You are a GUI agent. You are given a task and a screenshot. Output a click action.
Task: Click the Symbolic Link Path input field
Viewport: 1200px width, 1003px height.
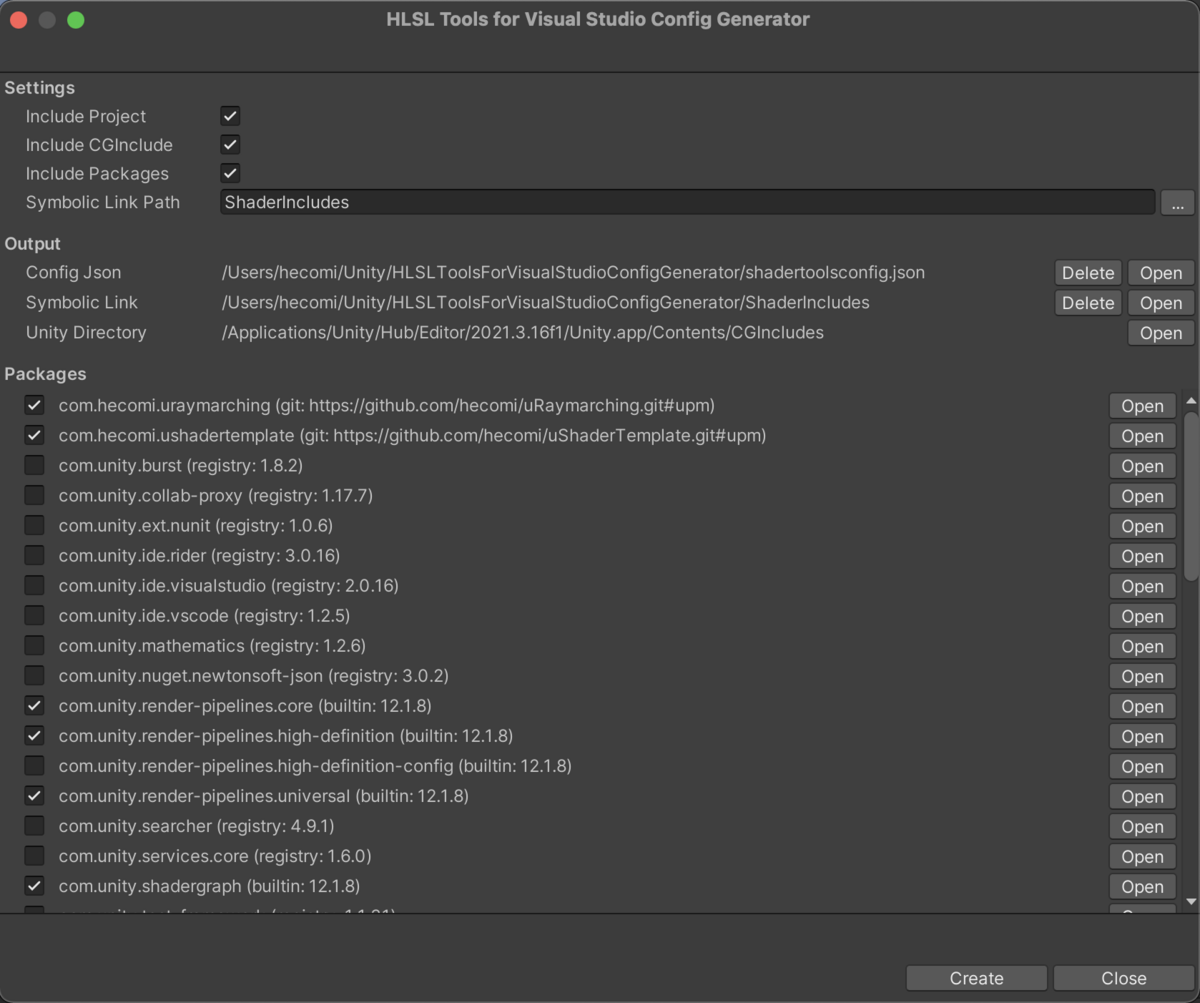(687, 202)
